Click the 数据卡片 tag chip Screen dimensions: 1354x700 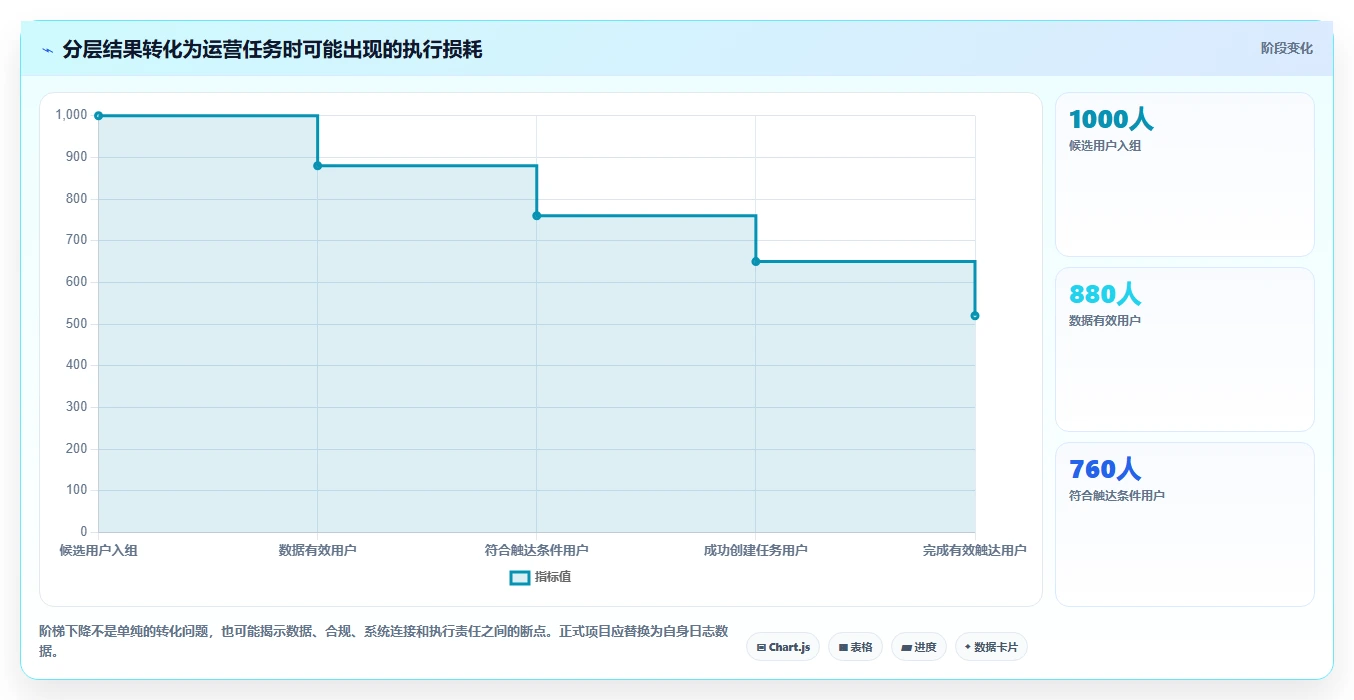click(991, 647)
